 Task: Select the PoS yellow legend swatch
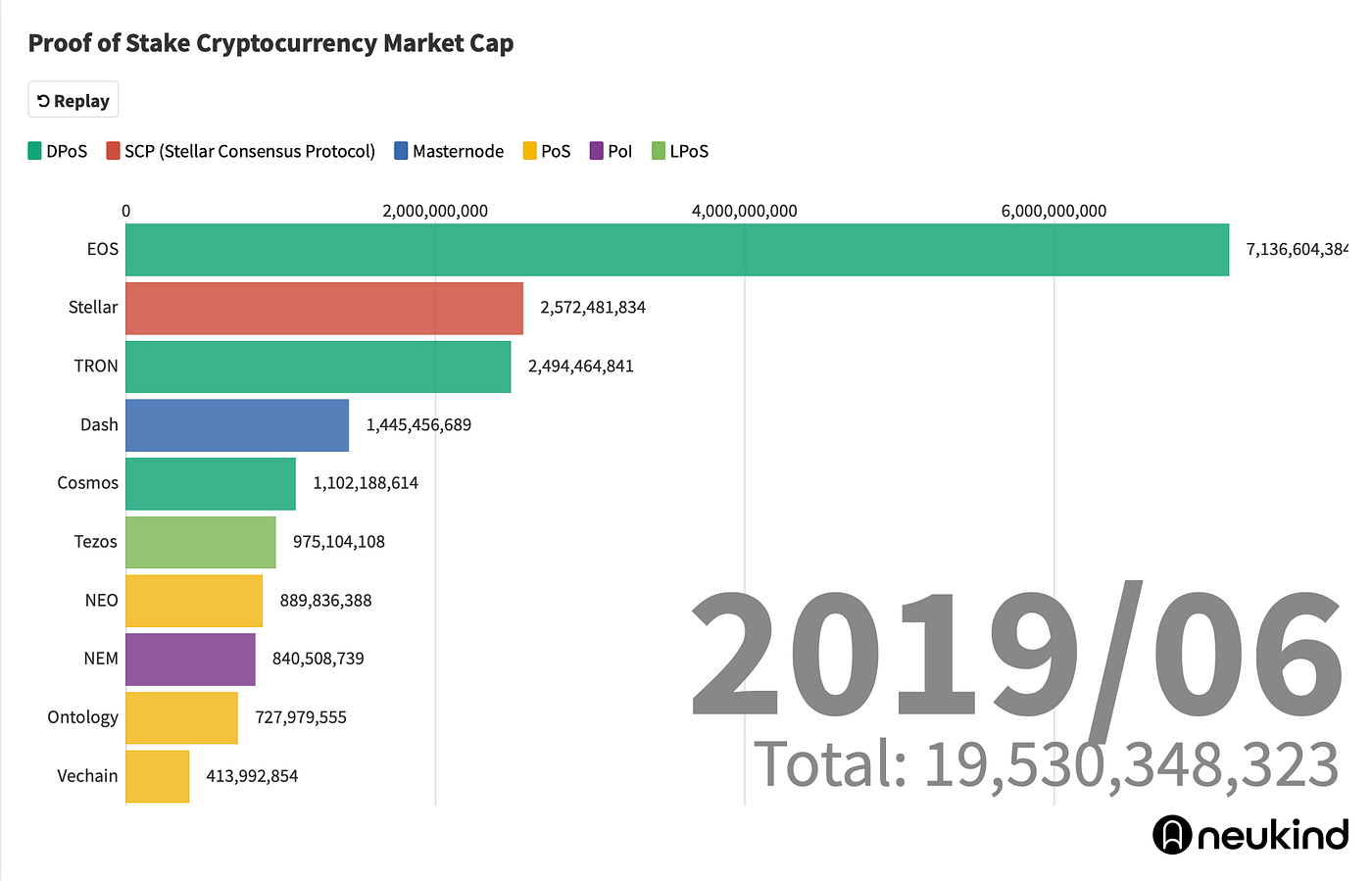pos(529,151)
